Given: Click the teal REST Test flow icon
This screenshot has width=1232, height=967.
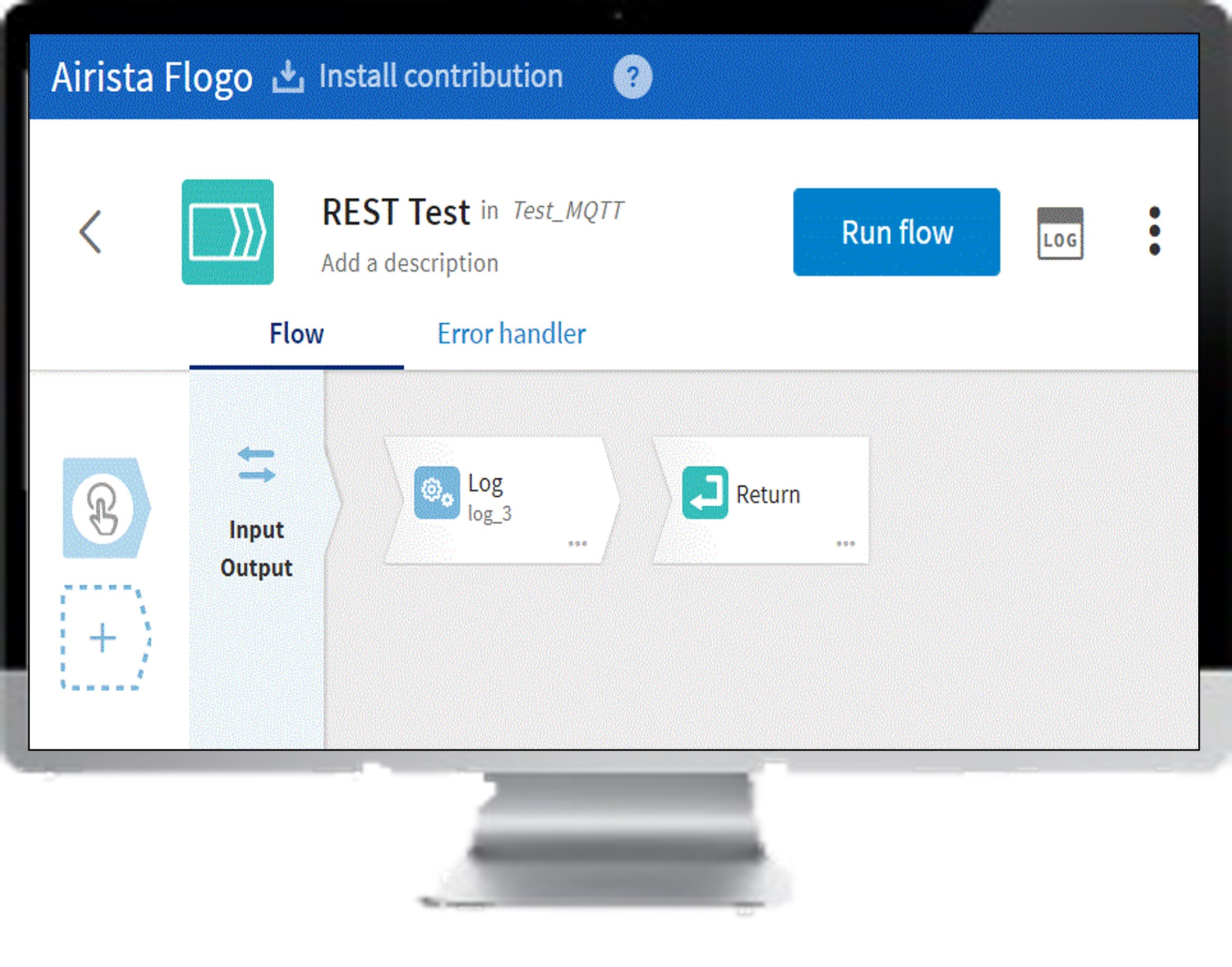Looking at the screenshot, I should (227, 231).
